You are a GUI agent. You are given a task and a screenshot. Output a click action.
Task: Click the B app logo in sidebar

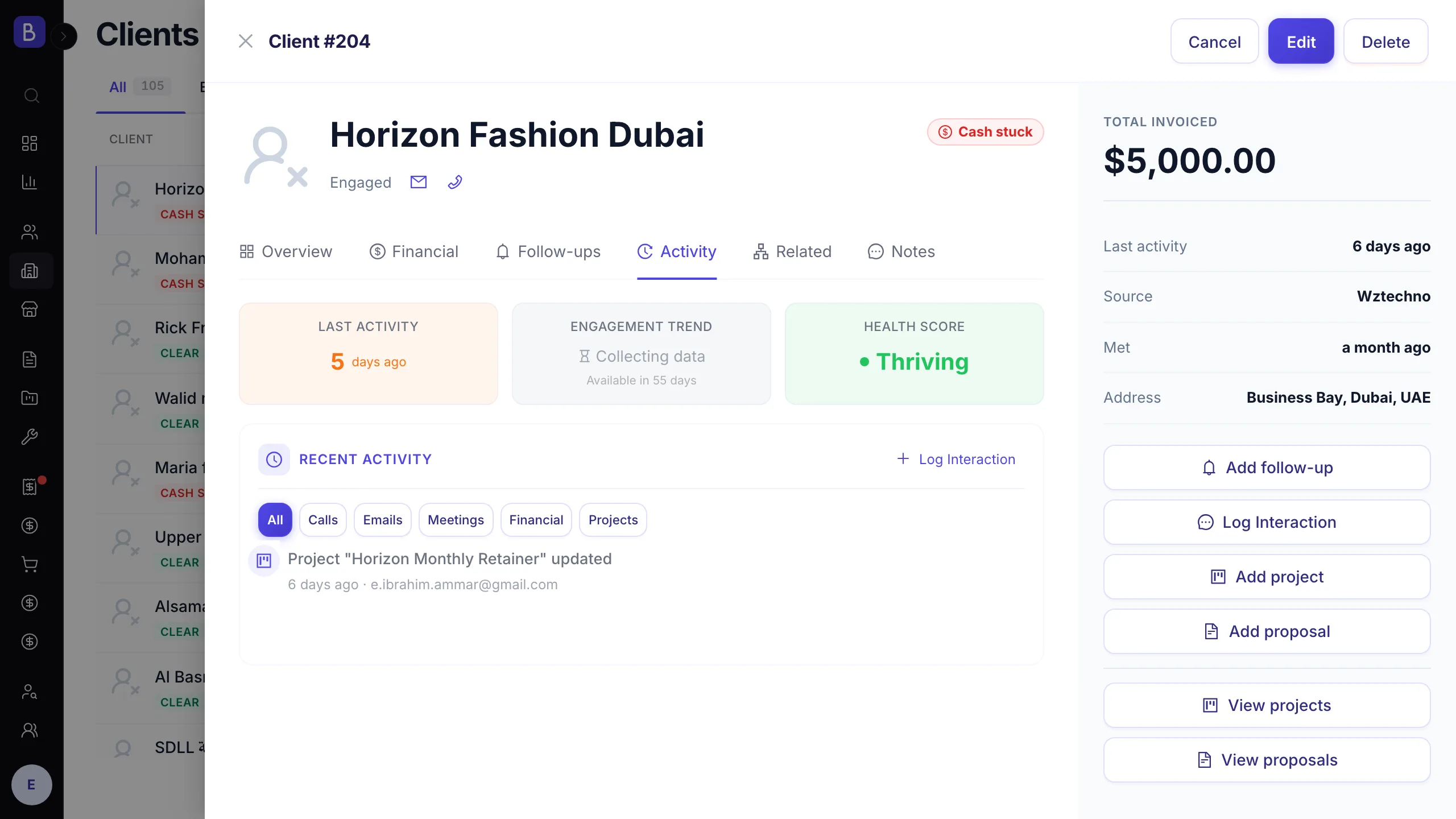pyautogui.click(x=29, y=32)
